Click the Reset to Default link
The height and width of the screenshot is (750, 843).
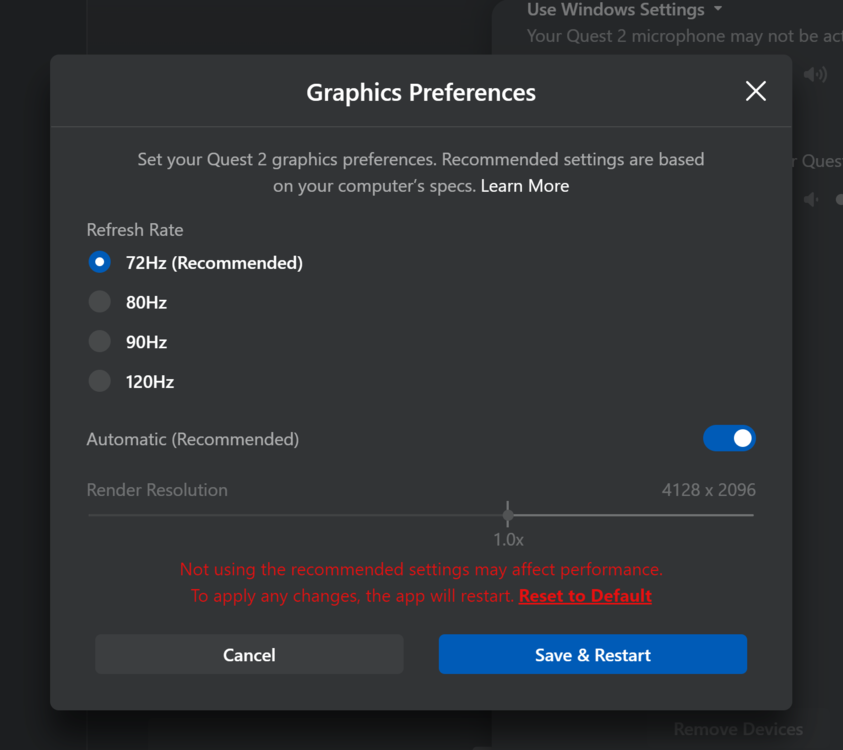click(585, 596)
